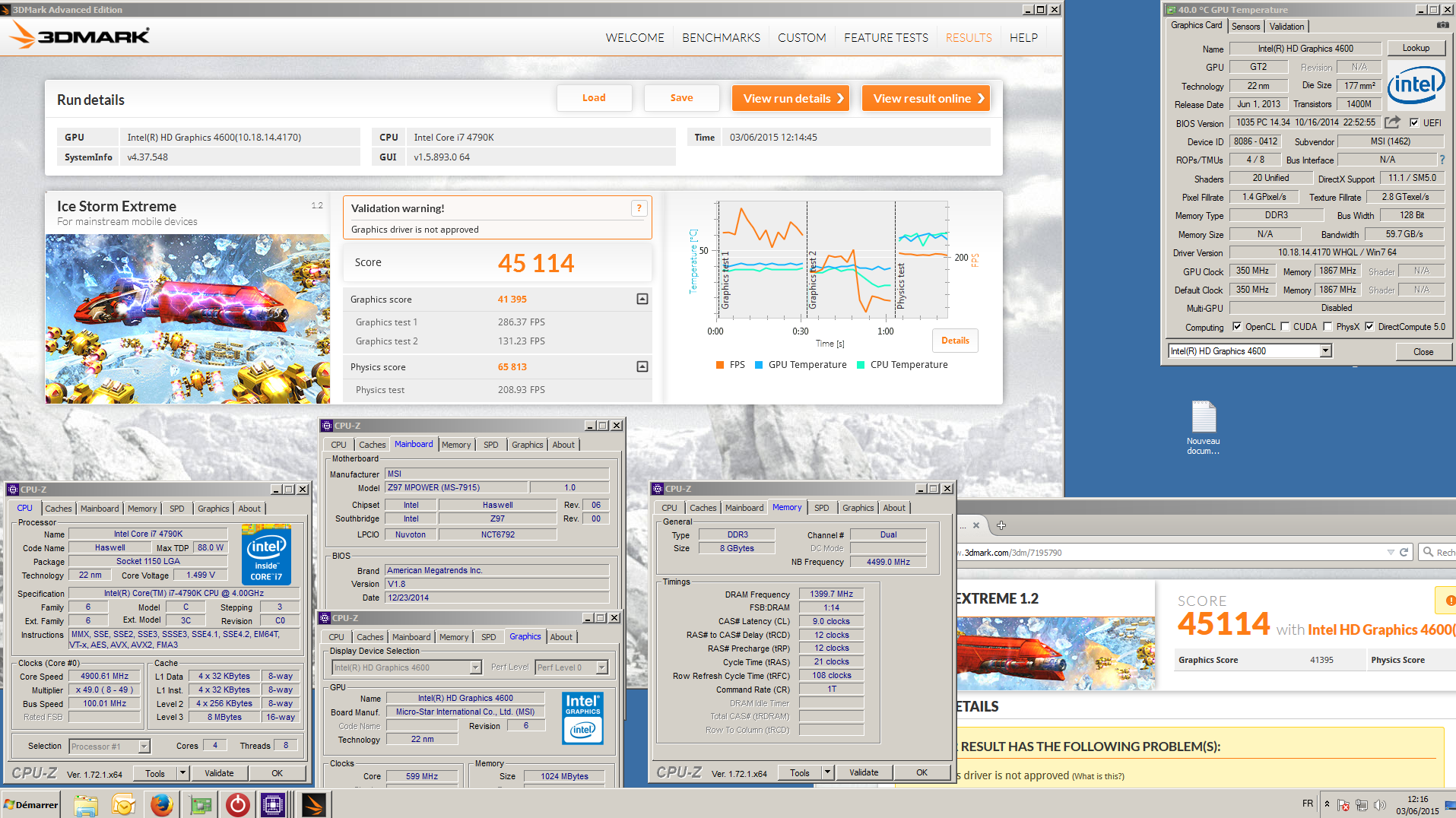Viewport: 1456px width, 818px height.
Task: Click the browser reload arrow icon
Action: [x=1404, y=553]
